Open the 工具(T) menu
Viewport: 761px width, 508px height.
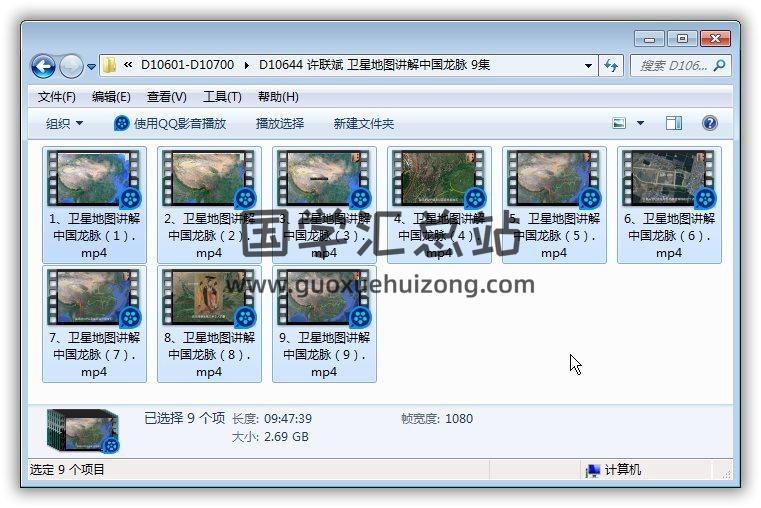coord(222,97)
